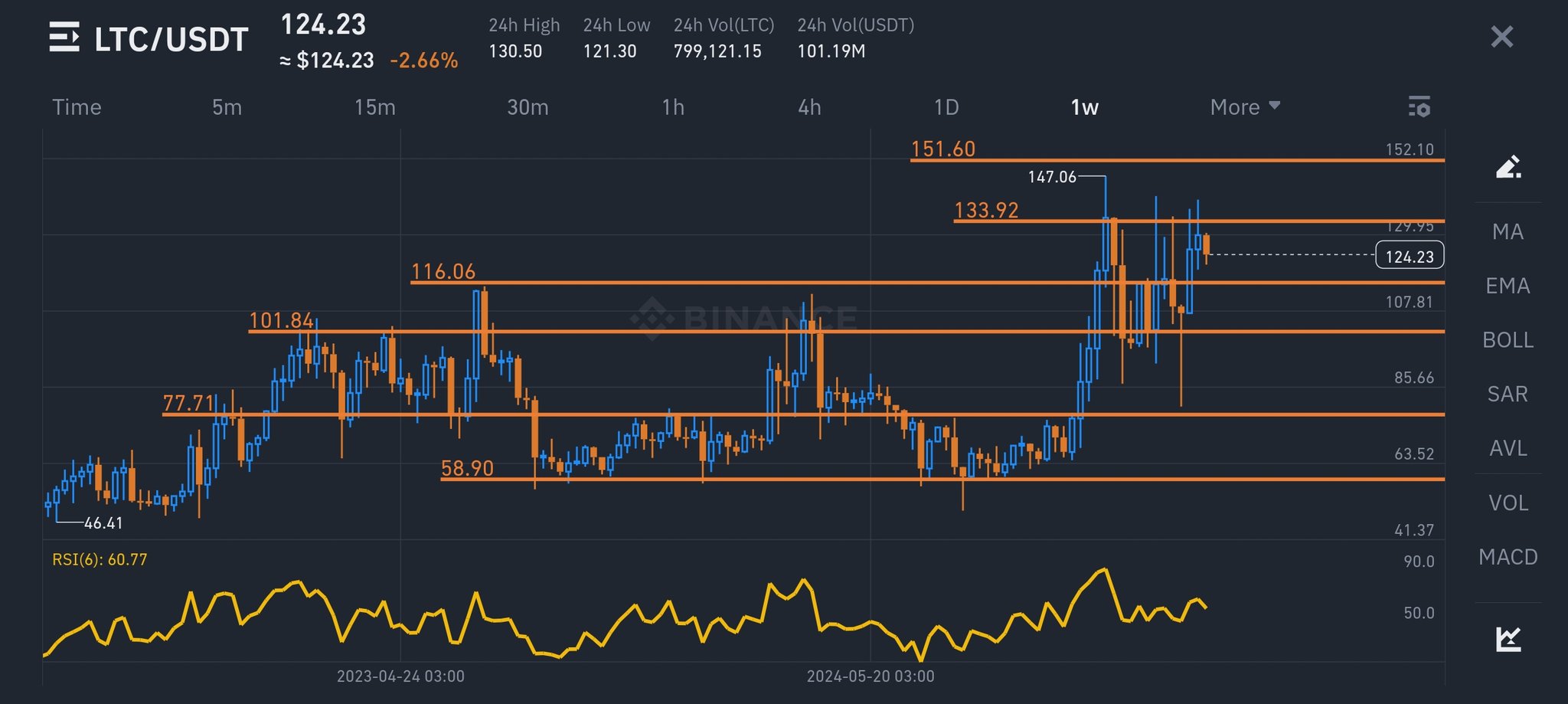Close the fullscreen chart view
Screen dimensions: 1568x704
click(x=1502, y=37)
